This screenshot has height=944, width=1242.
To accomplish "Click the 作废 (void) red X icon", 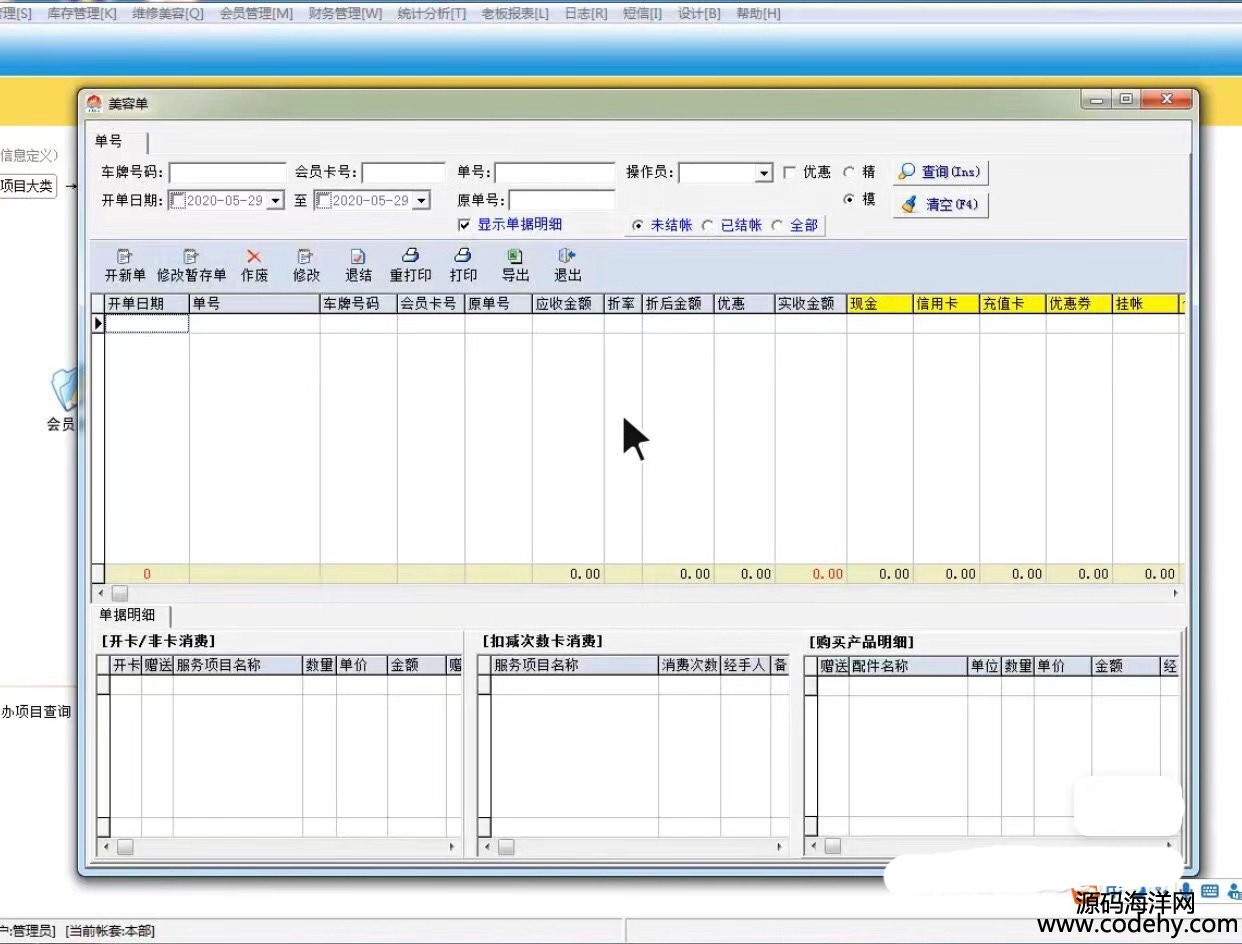I will click(254, 257).
